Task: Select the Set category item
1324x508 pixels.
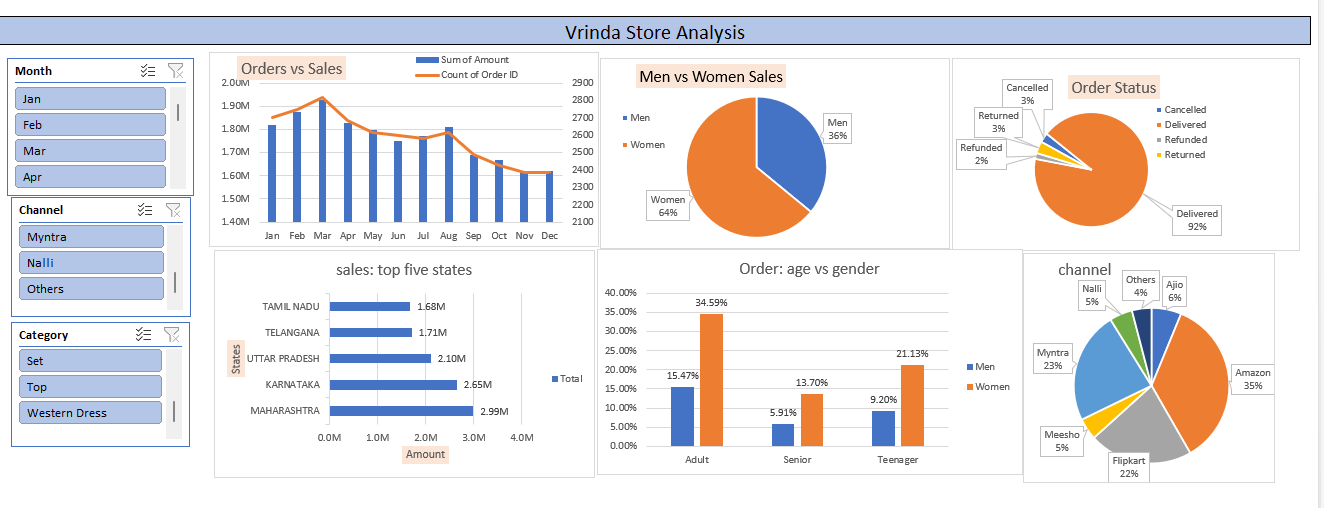Action: [x=90, y=361]
